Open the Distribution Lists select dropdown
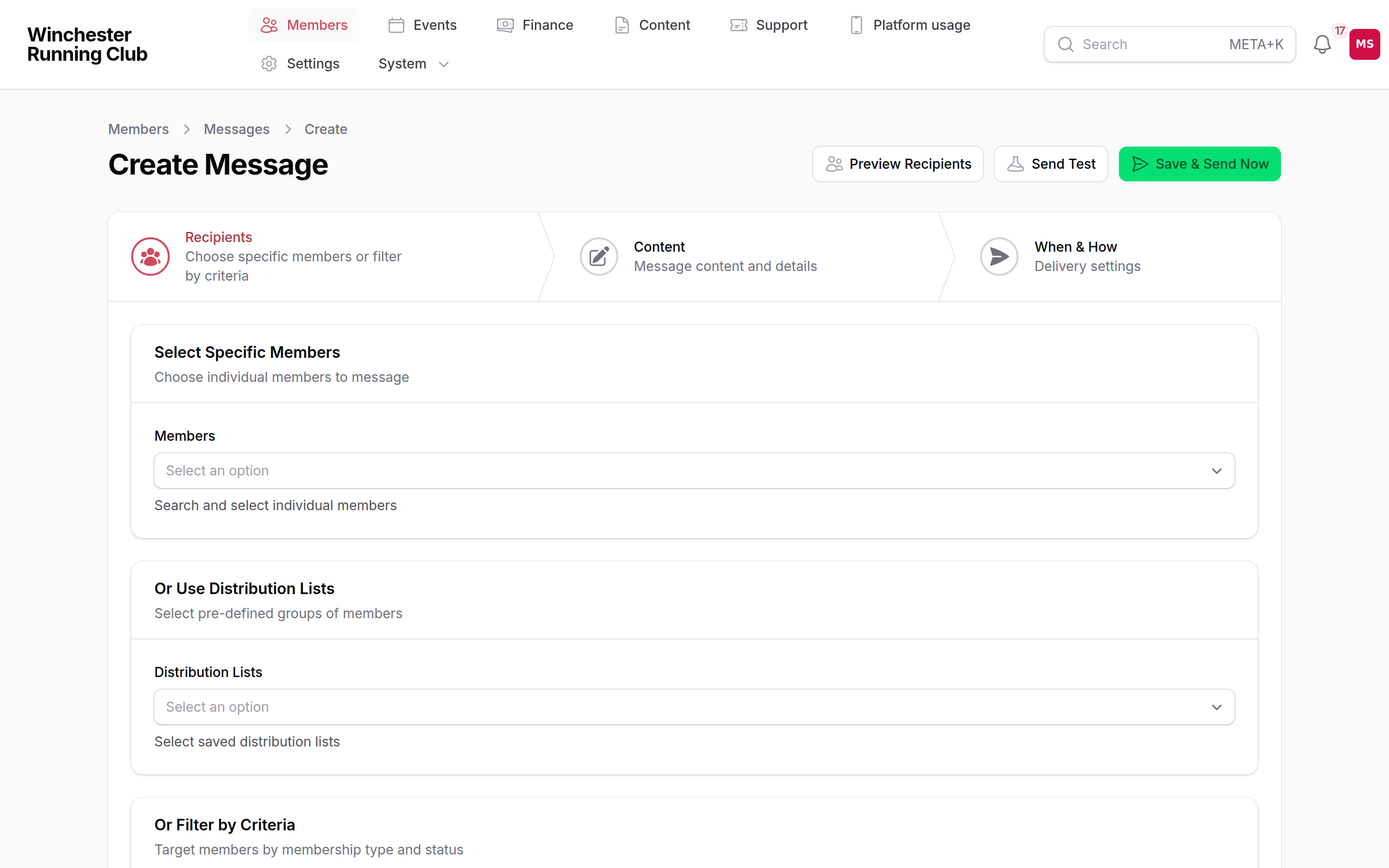The height and width of the screenshot is (868, 1389). click(x=694, y=707)
